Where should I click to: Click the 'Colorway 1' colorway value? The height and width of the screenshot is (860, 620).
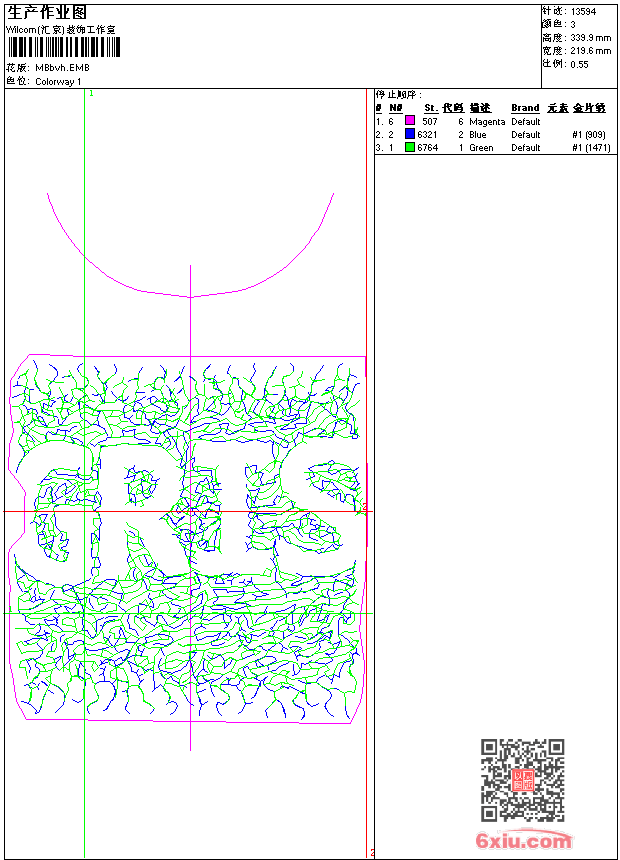(x=58, y=82)
